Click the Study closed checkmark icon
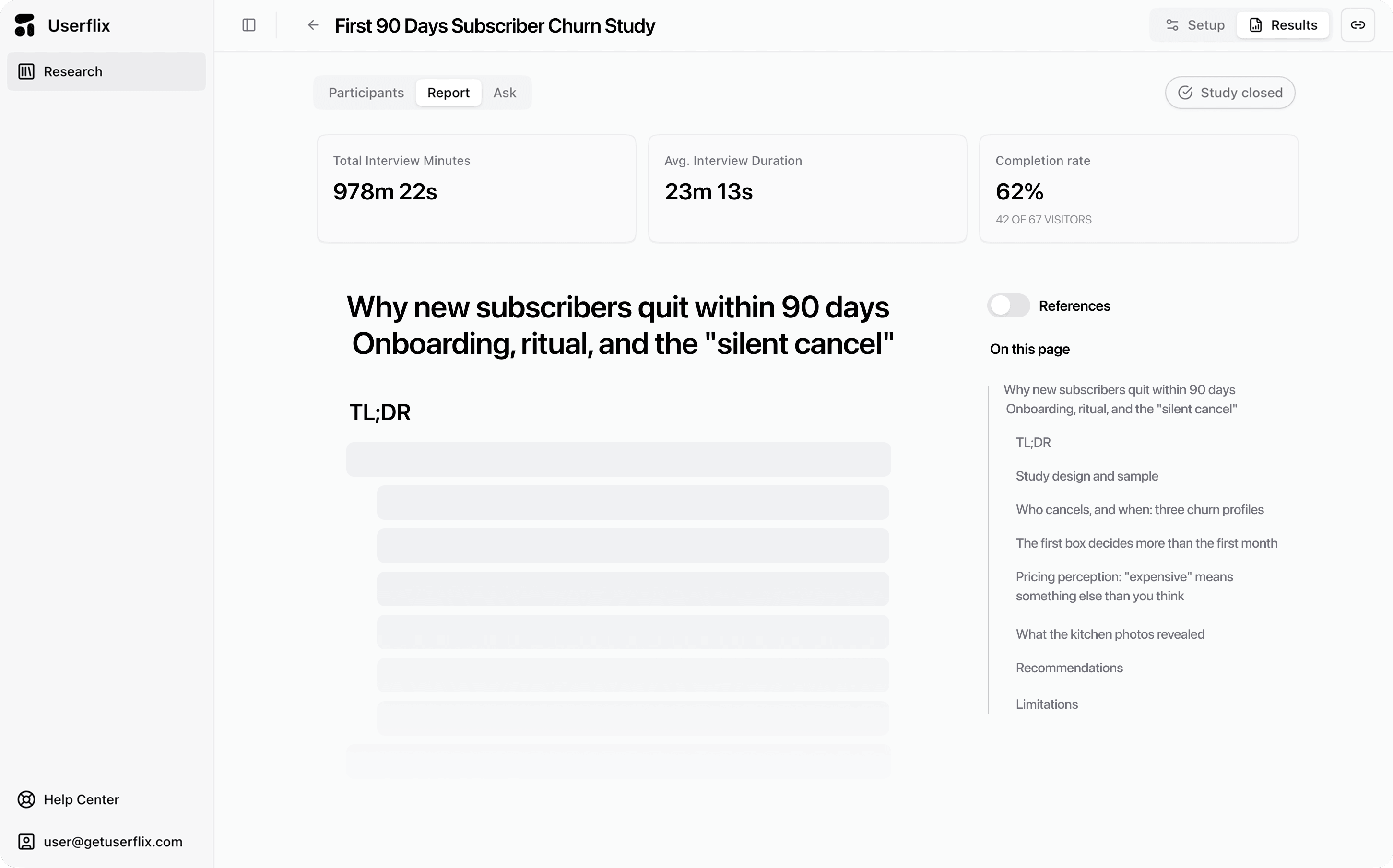This screenshot has width=1393, height=868. click(x=1185, y=93)
